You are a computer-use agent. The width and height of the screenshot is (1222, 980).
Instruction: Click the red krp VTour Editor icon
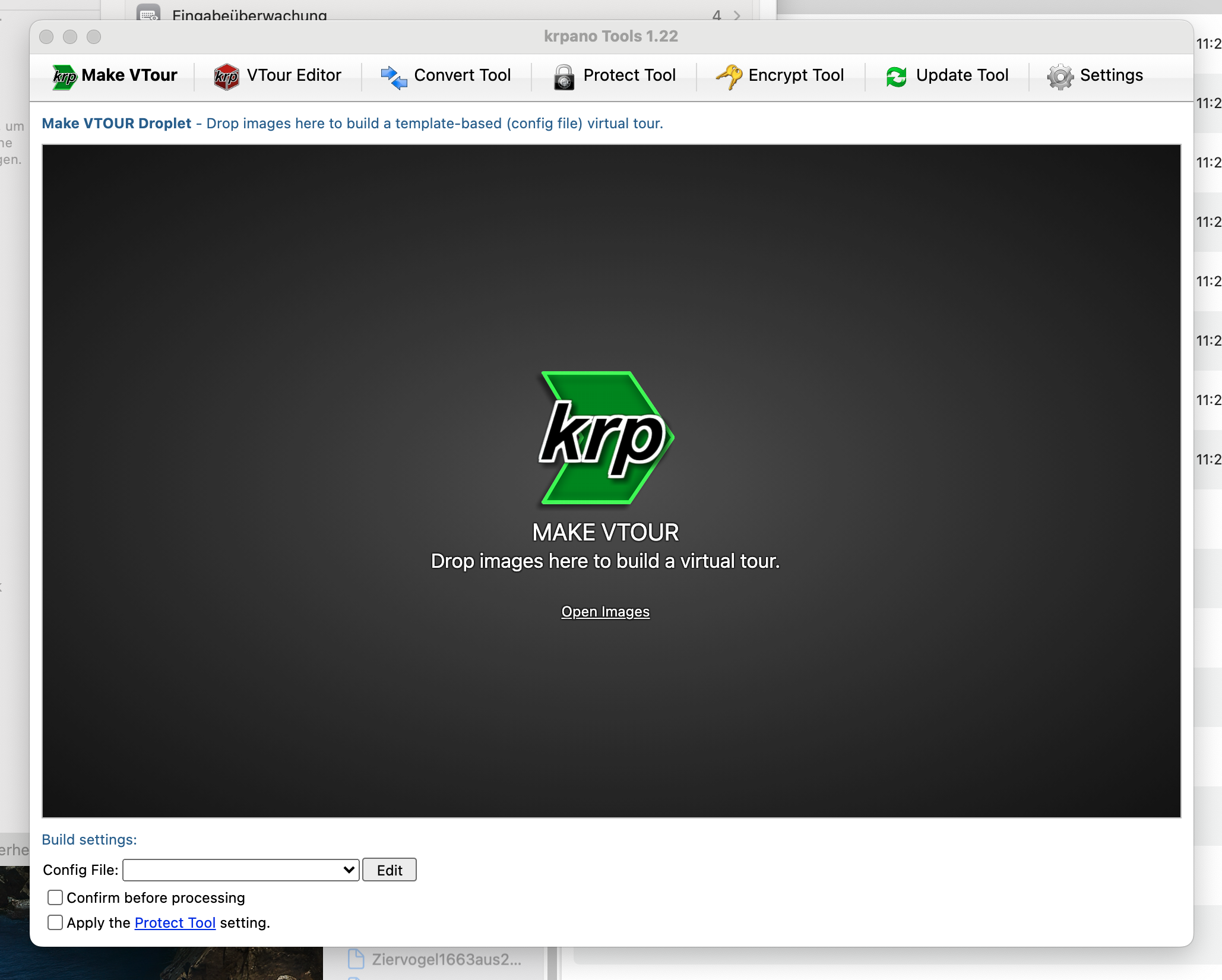pos(226,77)
